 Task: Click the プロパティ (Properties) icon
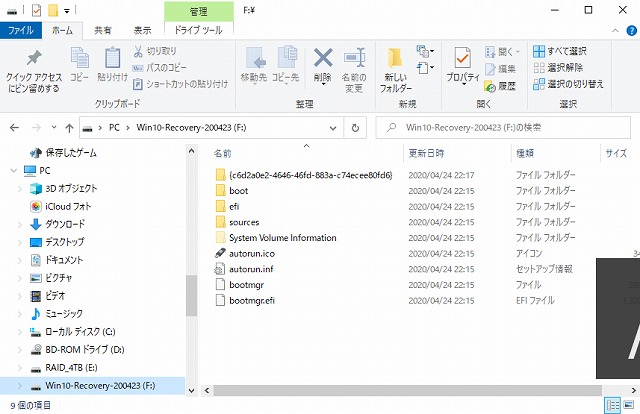click(463, 65)
